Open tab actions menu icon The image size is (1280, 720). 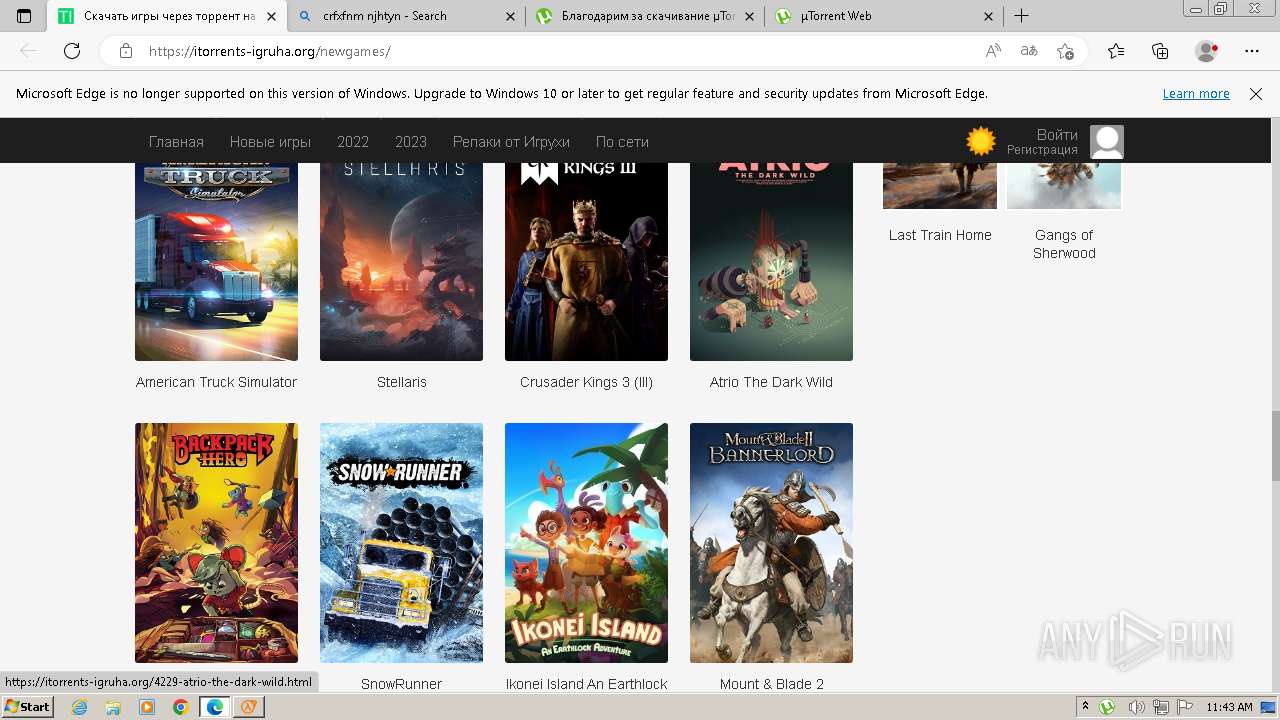coord(24,16)
